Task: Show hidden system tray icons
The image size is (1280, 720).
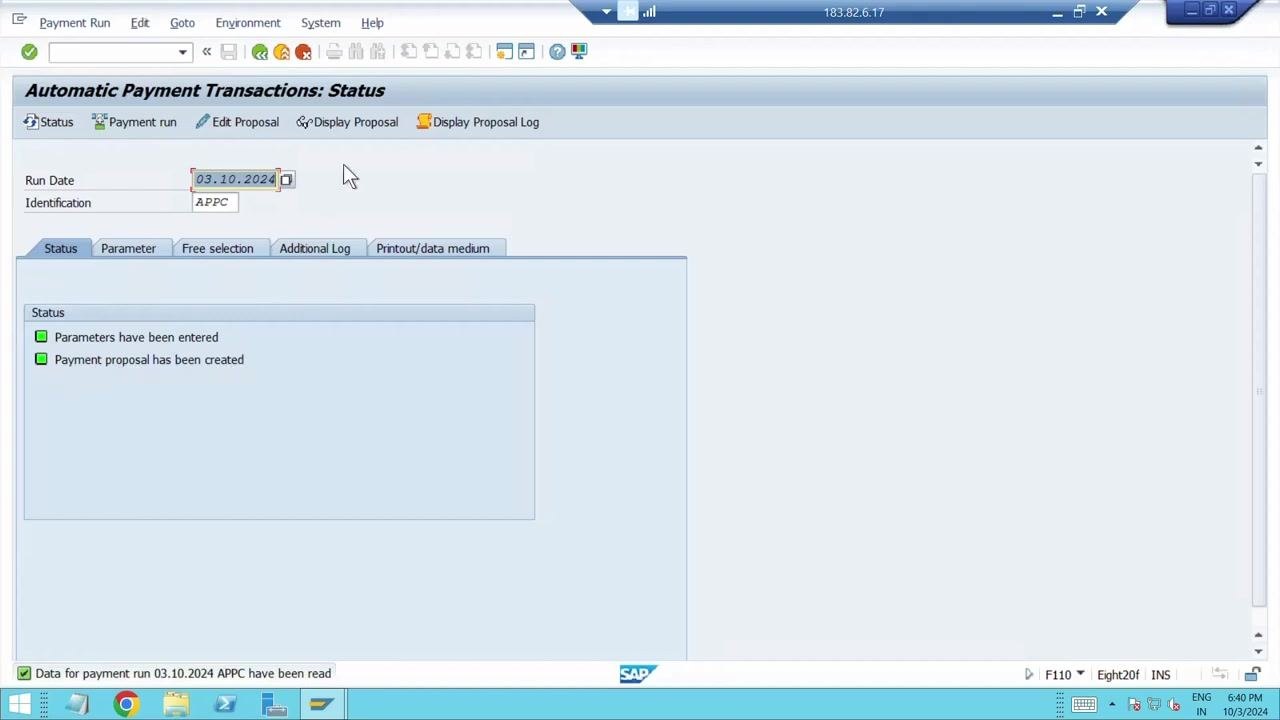Action: pos(1111,705)
